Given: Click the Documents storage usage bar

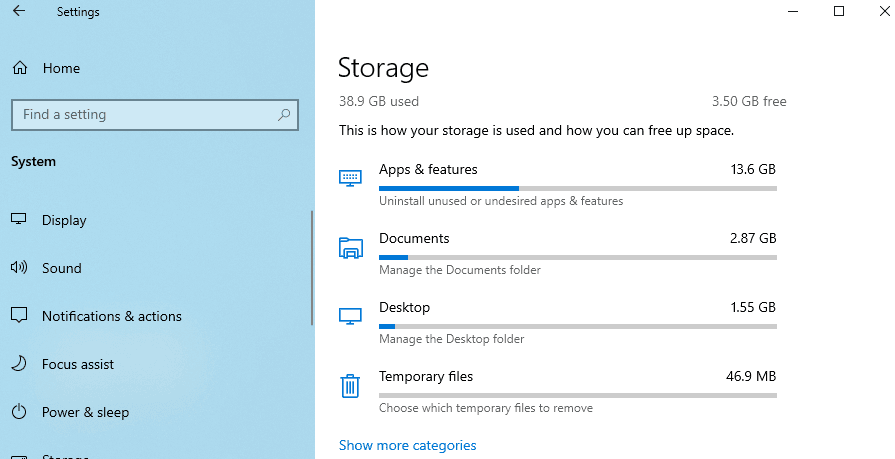Looking at the screenshot, I should click(577, 257).
